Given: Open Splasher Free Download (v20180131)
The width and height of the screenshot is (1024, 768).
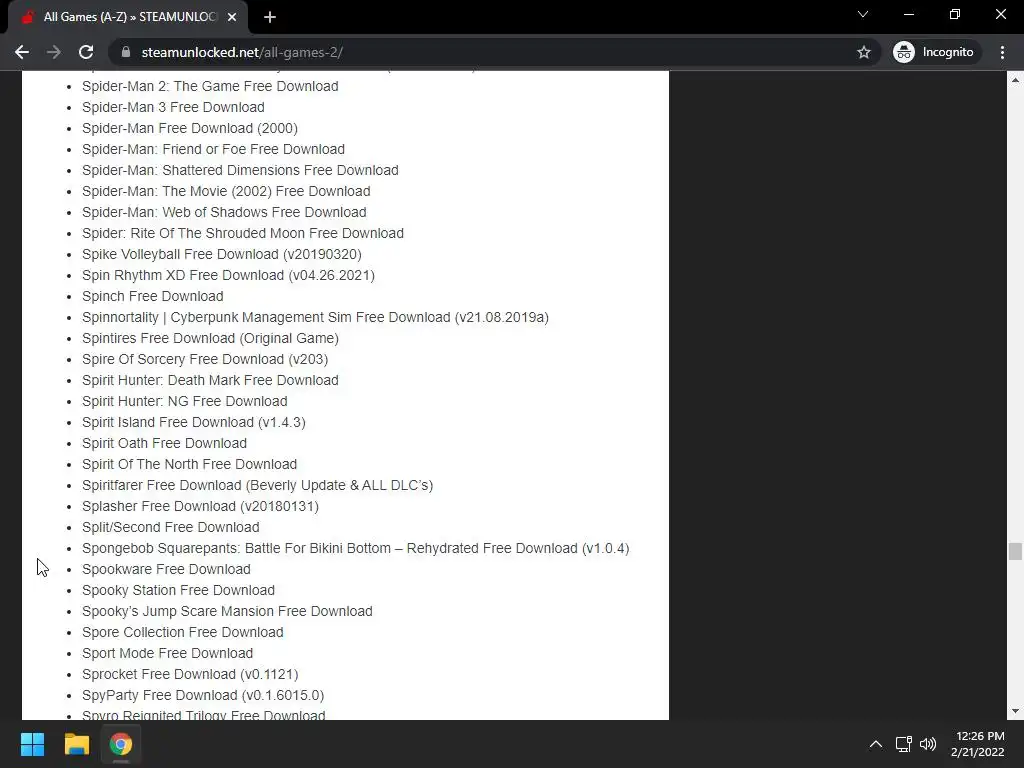Looking at the screenshot, I should click(200, 506).
